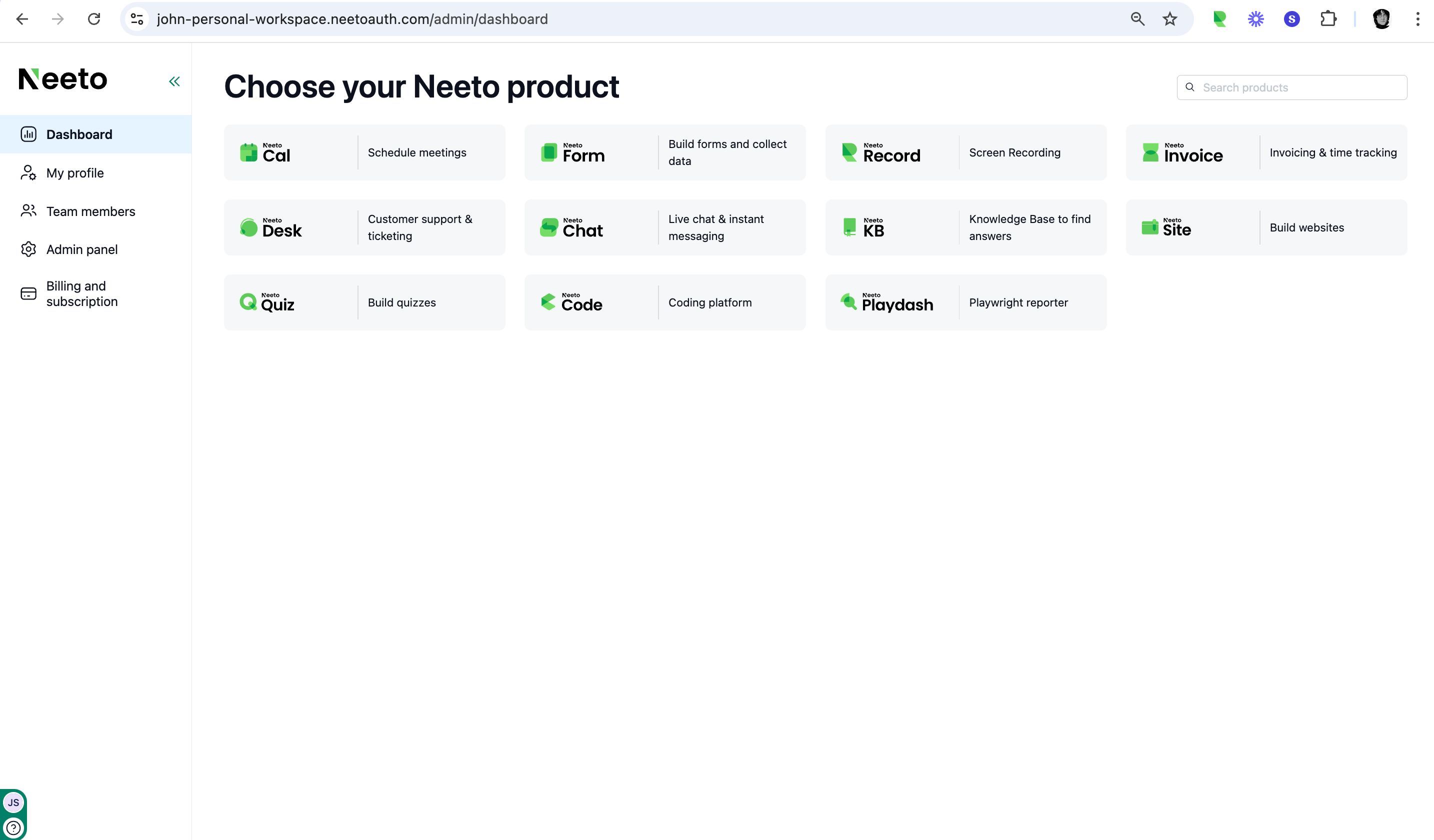The height and width of the screenshot is (840, 1434).
Task: Open the green Neeto browser extension
Action: click(1219, 19)
